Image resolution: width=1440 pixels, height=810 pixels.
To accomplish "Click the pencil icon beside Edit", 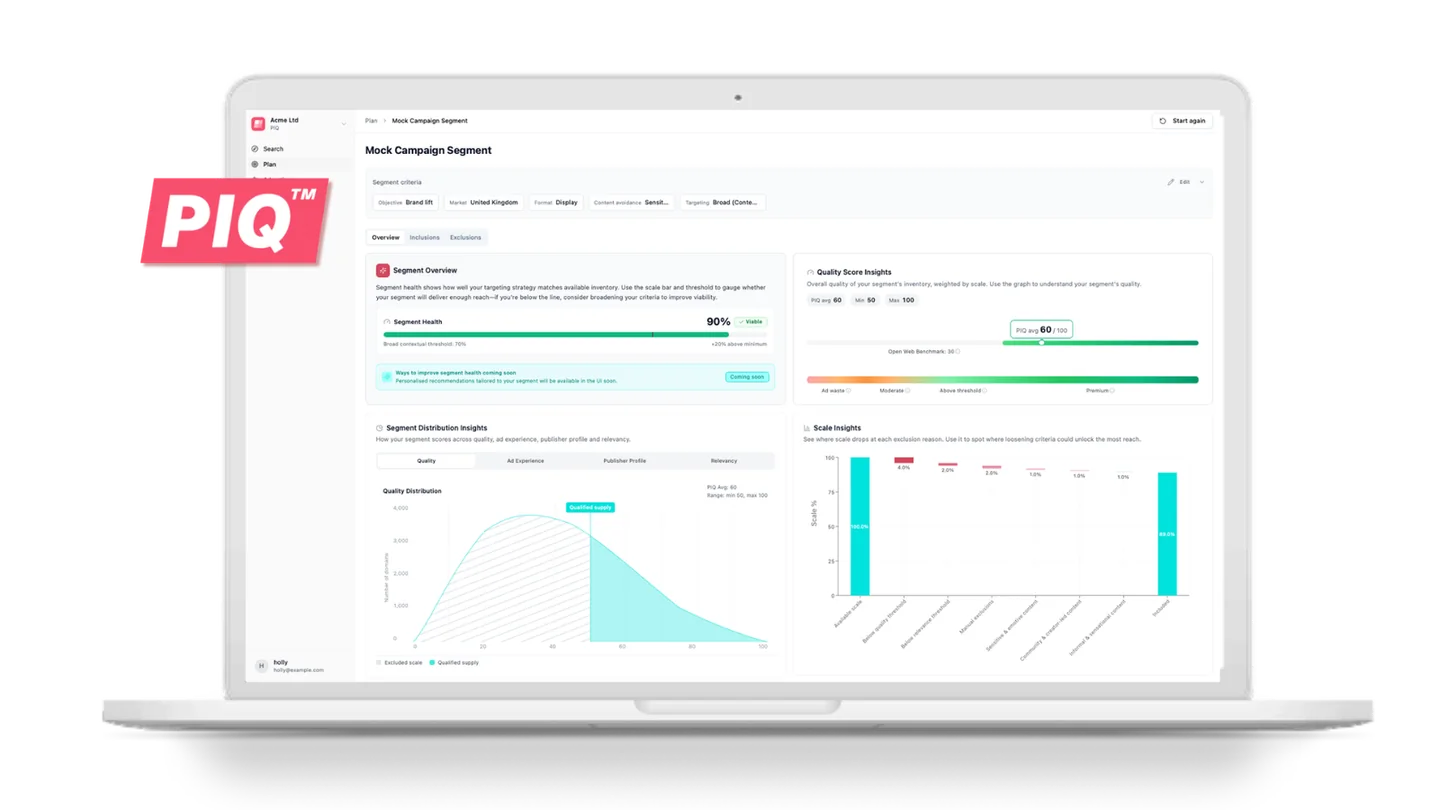I will coord(1171,182).
